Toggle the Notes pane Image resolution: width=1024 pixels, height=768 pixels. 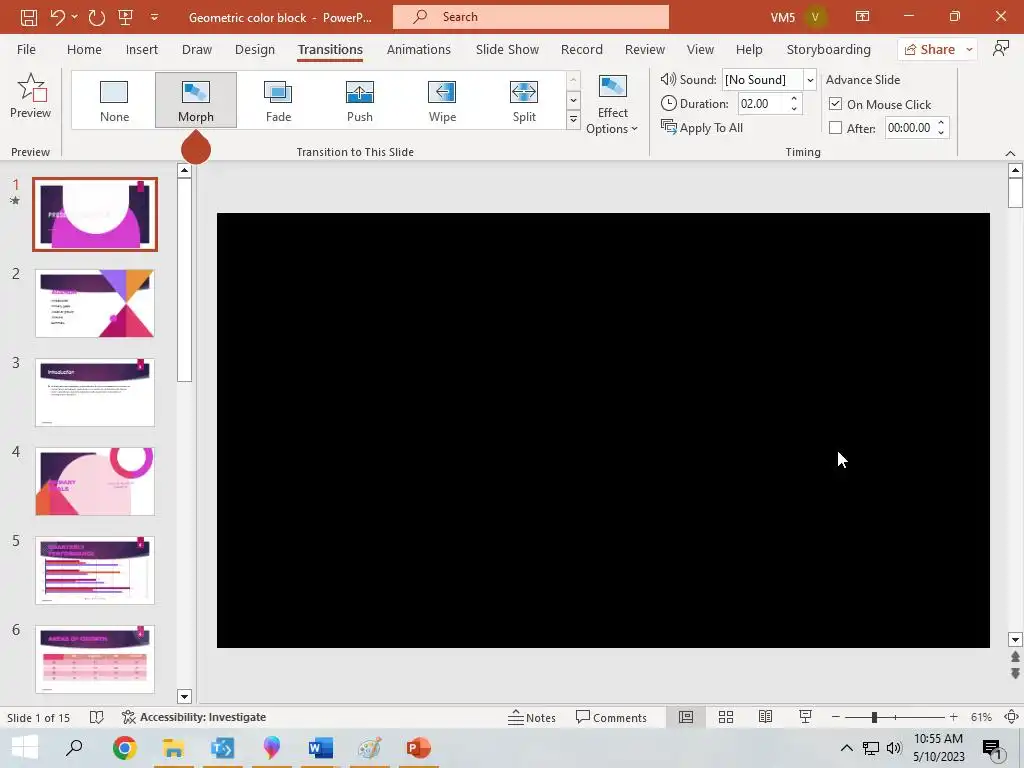pyautogui.click(x=532, y=717)
